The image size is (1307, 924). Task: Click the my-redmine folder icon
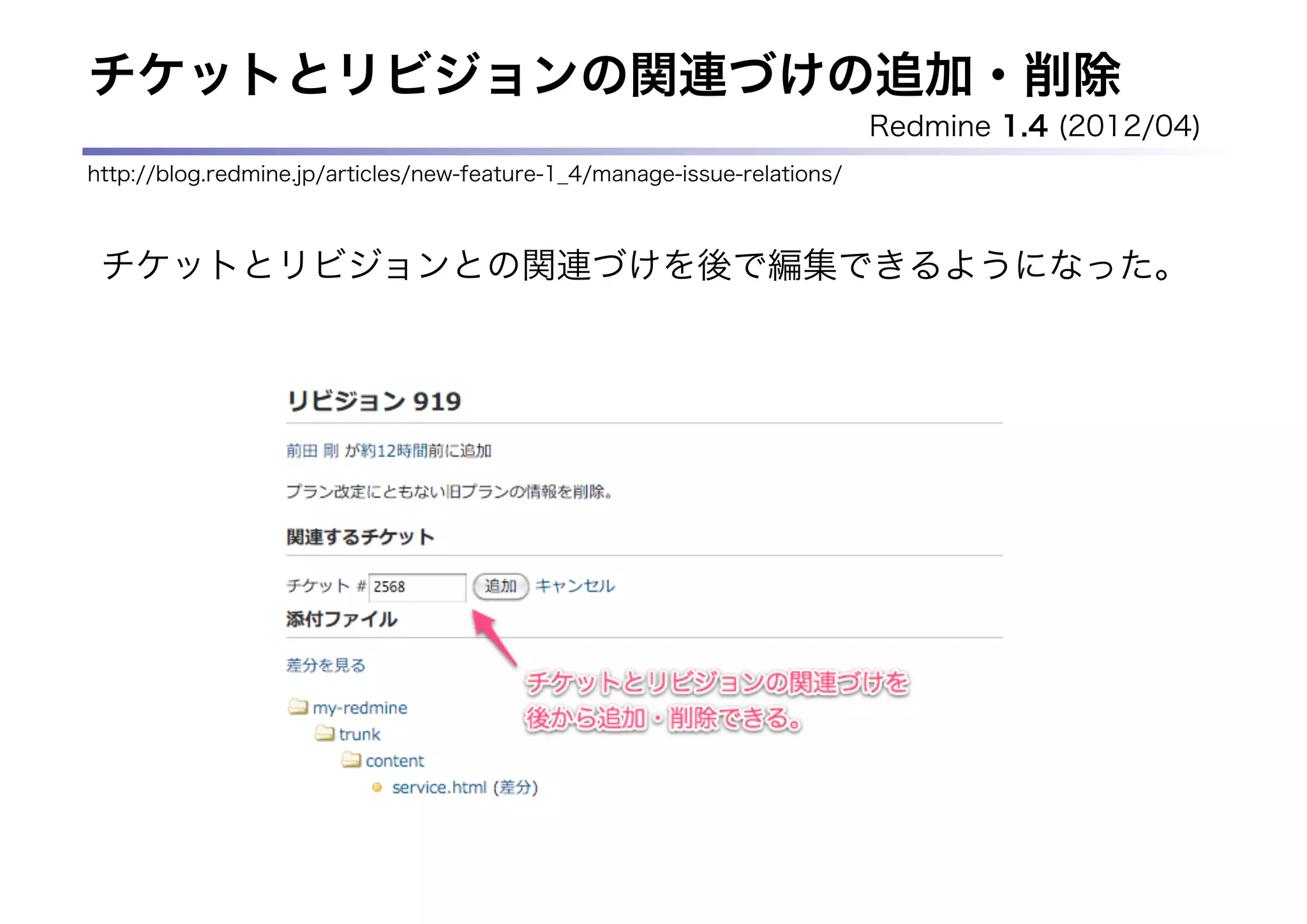[x=297, y=707]
